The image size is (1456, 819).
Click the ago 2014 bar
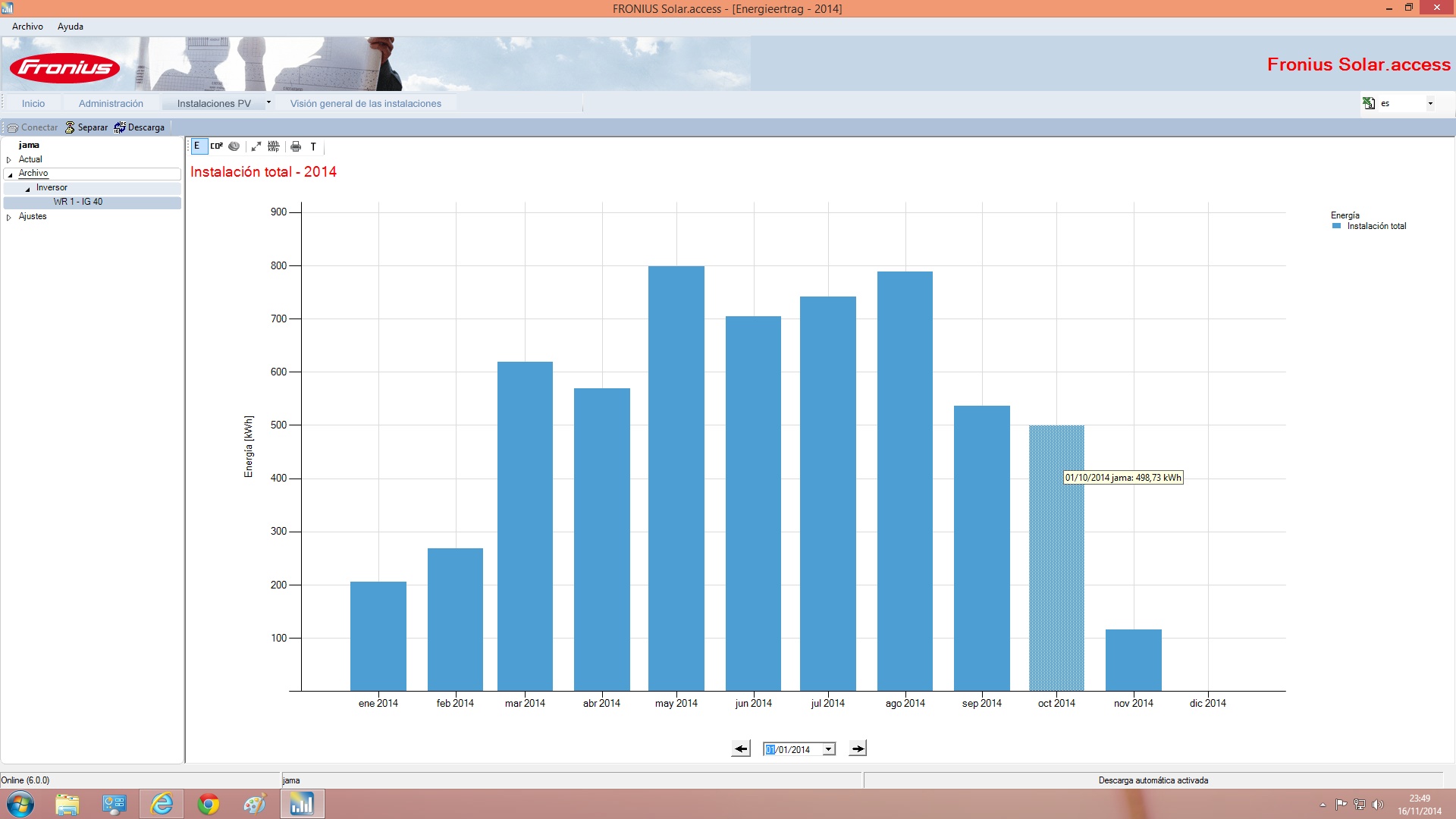(905, 481)
